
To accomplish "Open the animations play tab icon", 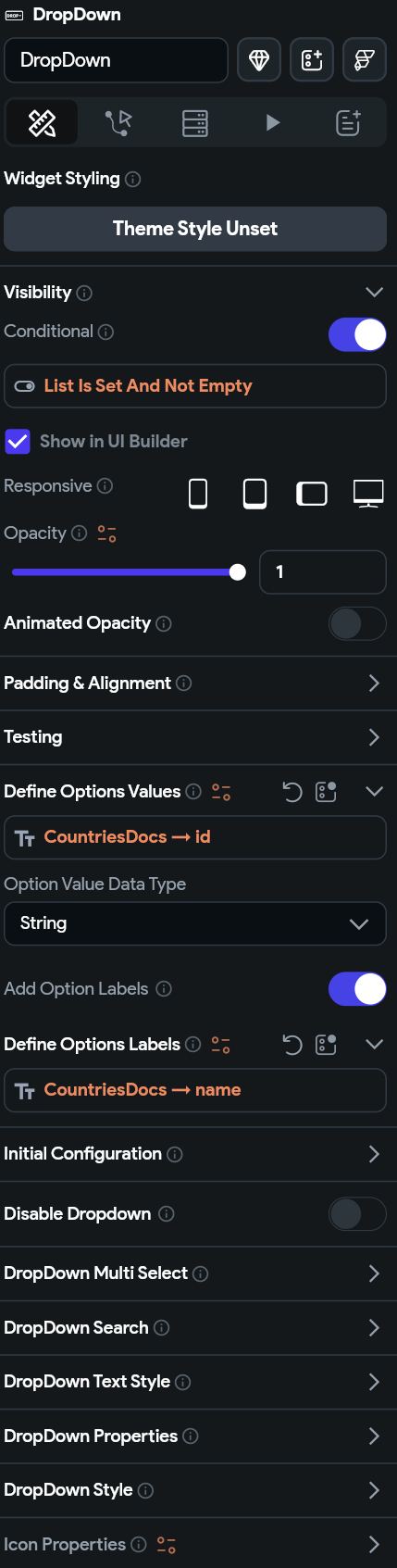I will tap(272, 123).
